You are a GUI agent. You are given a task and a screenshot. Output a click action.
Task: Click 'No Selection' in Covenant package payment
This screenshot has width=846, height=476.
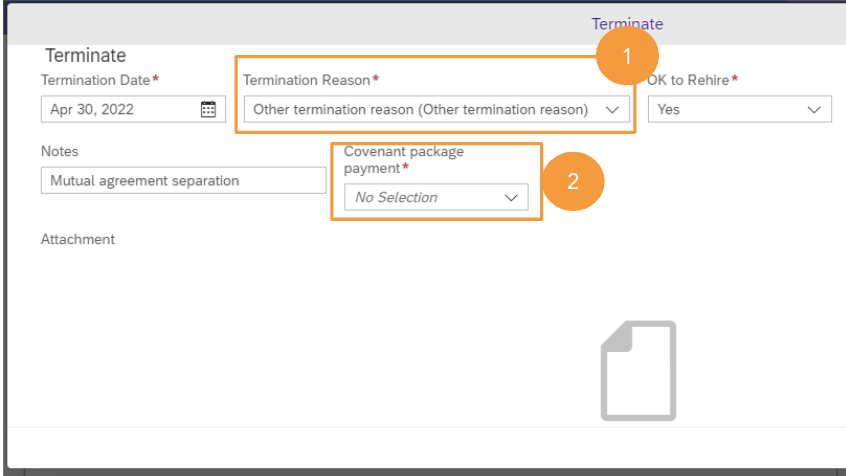(396, 198)
